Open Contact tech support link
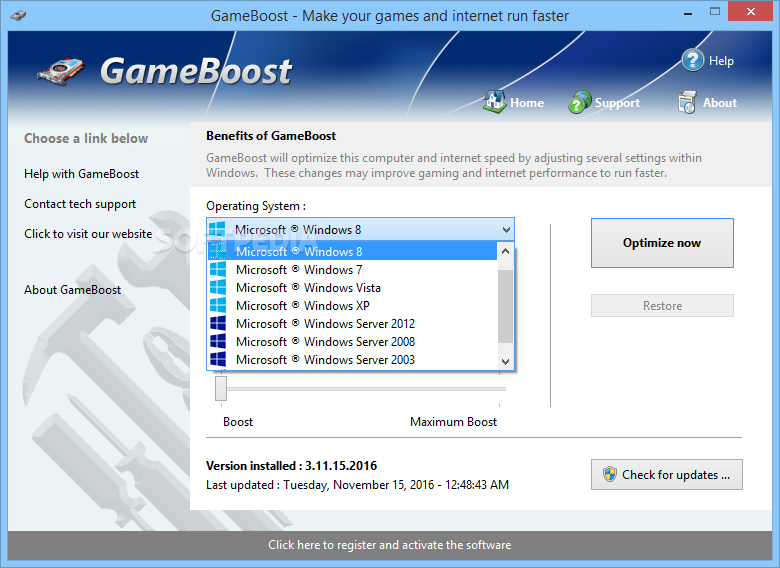 click(80, 204)
